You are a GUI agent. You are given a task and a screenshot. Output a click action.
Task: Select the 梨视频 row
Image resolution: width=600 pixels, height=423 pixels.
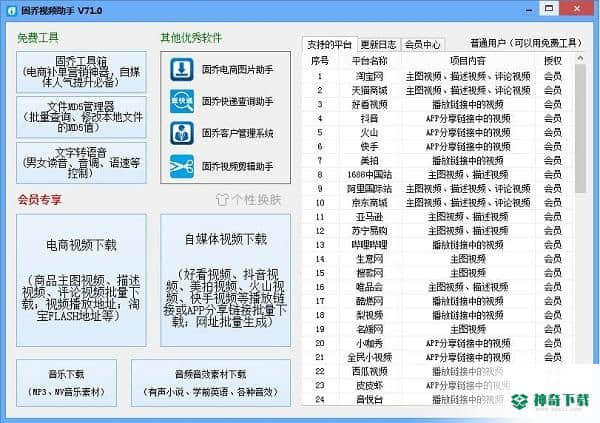[438, 315]
